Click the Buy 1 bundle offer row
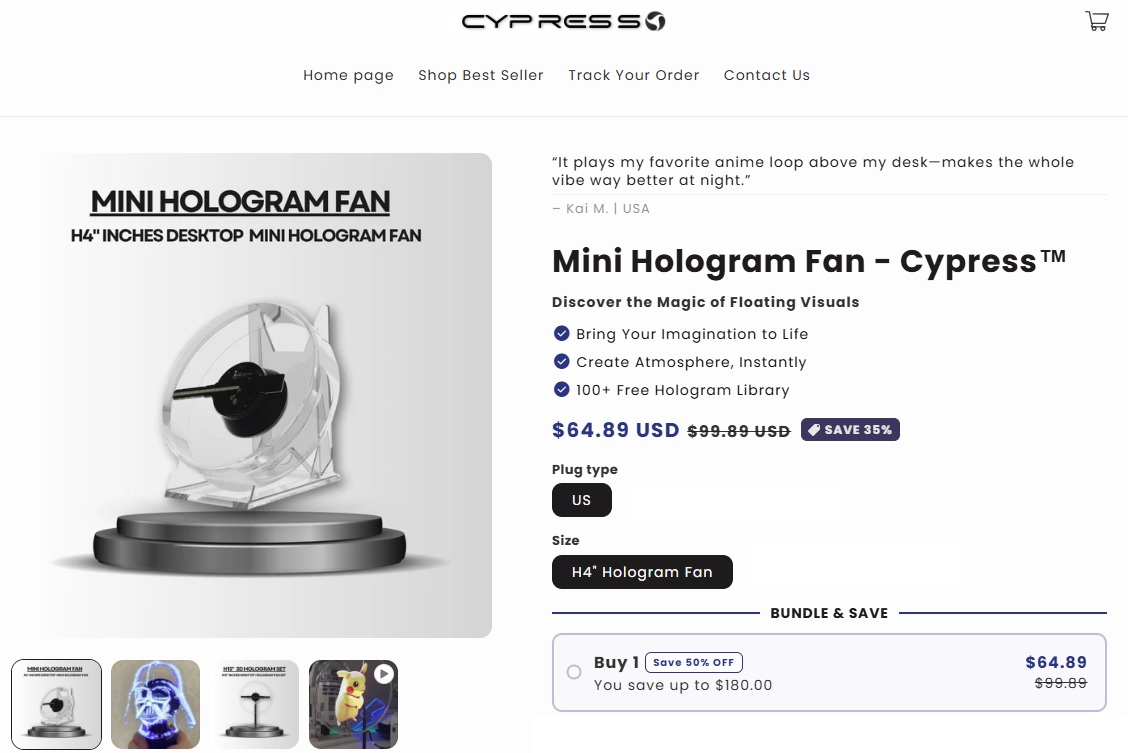Viewport: 1128px width, 753px height. [x=829, y=672]
